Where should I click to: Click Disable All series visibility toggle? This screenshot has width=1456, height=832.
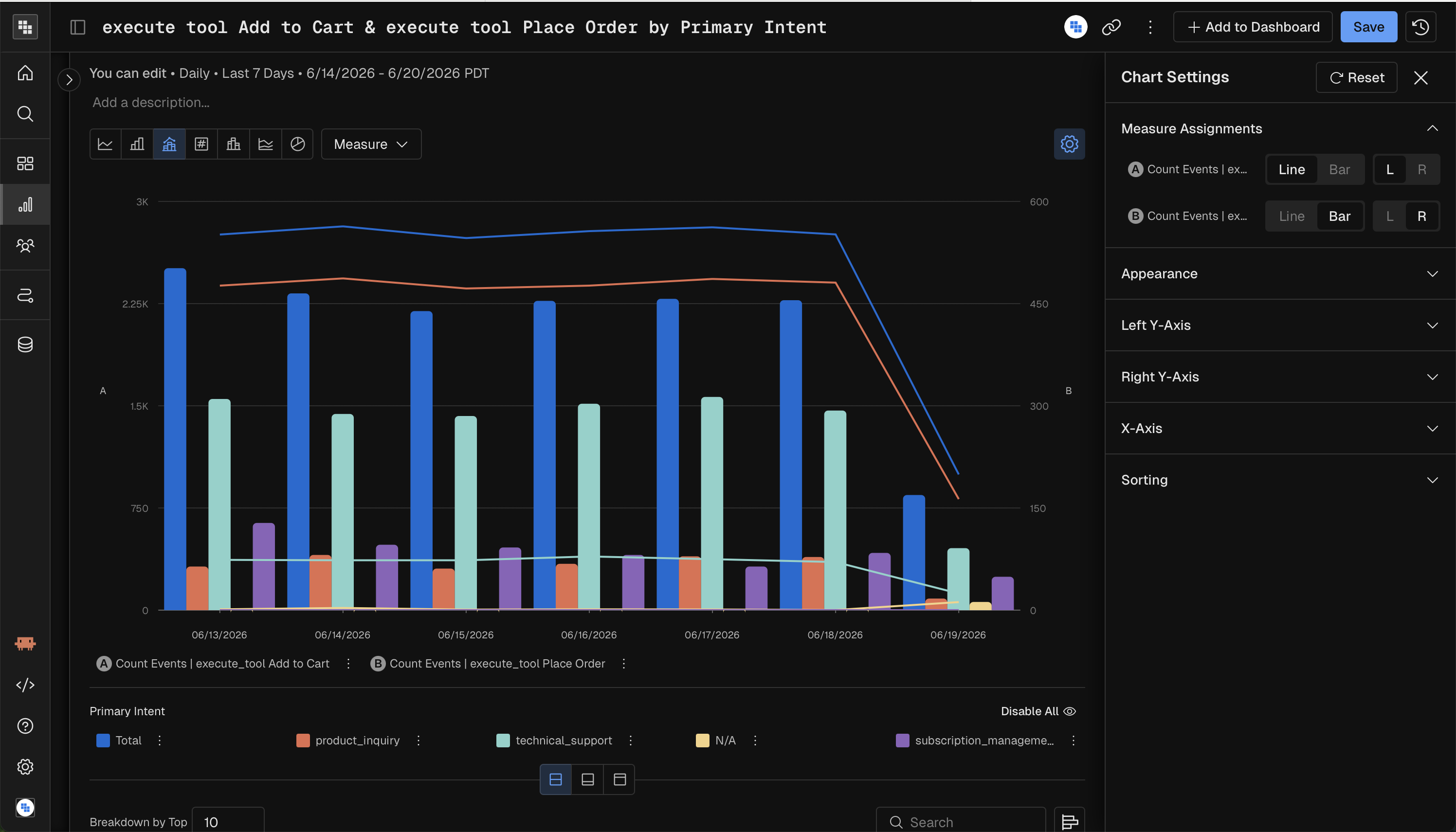1038,711
